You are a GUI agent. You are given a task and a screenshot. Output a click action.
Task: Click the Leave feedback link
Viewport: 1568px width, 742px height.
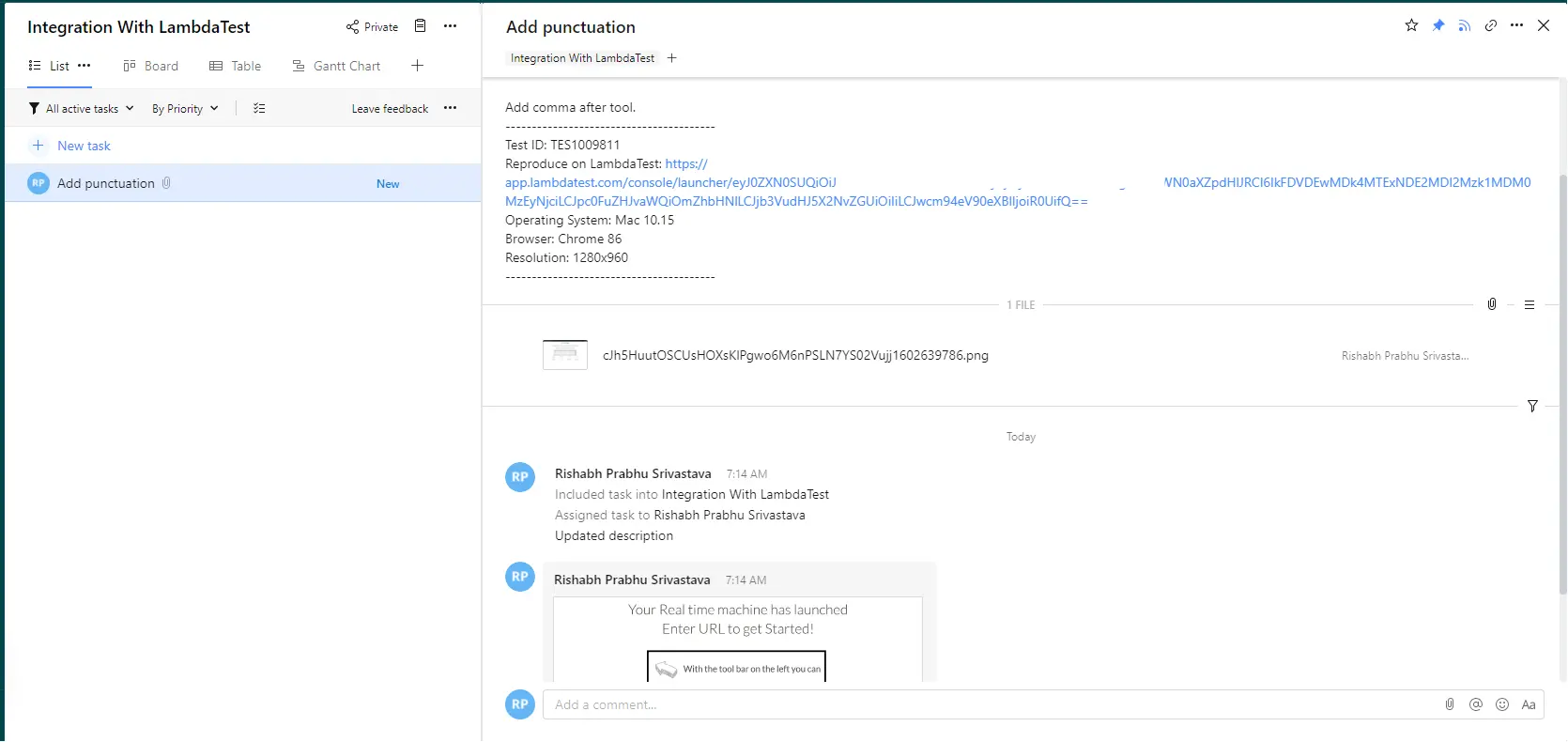390,109
